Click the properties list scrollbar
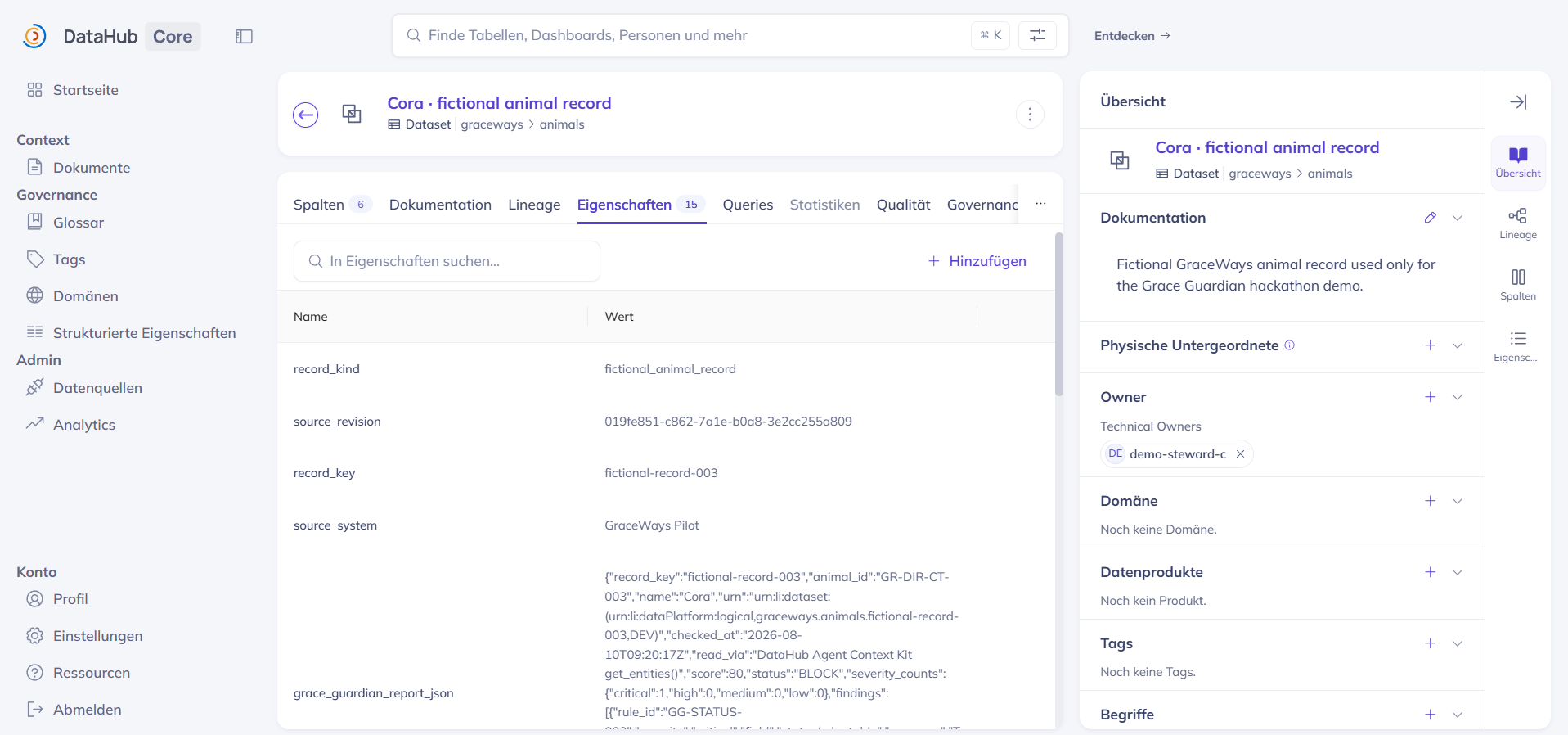This screenshot has height=735, width=1568. 1059,314
